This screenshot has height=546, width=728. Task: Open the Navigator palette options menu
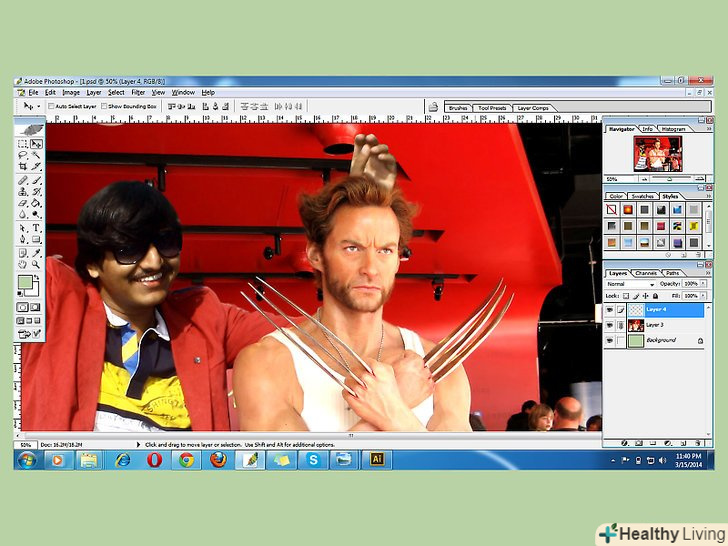click(x=709, y=129)
